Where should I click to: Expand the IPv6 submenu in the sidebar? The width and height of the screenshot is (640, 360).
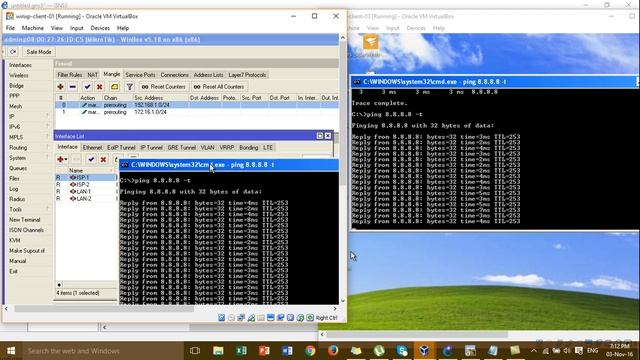(29, 127)
